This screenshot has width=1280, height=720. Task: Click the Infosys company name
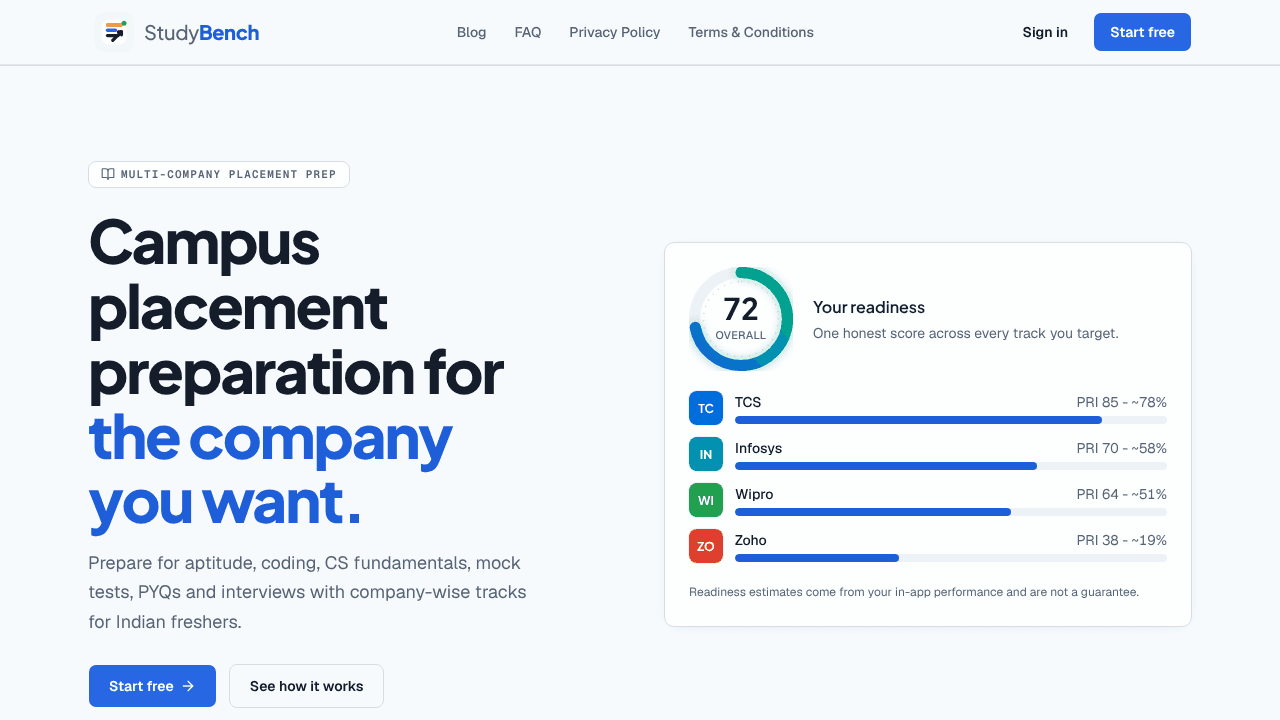(x=759, y=448)
